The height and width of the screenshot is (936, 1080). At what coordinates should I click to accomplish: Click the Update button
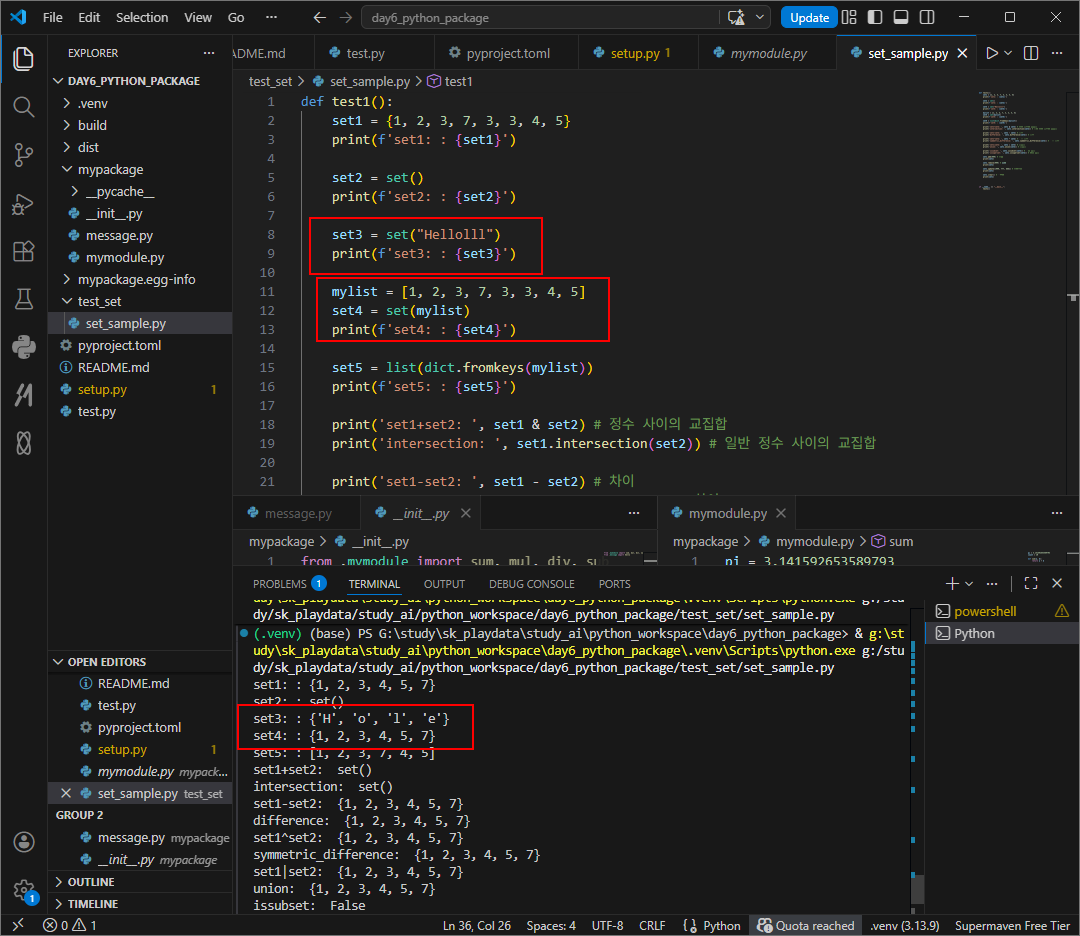tap(809, 17)
